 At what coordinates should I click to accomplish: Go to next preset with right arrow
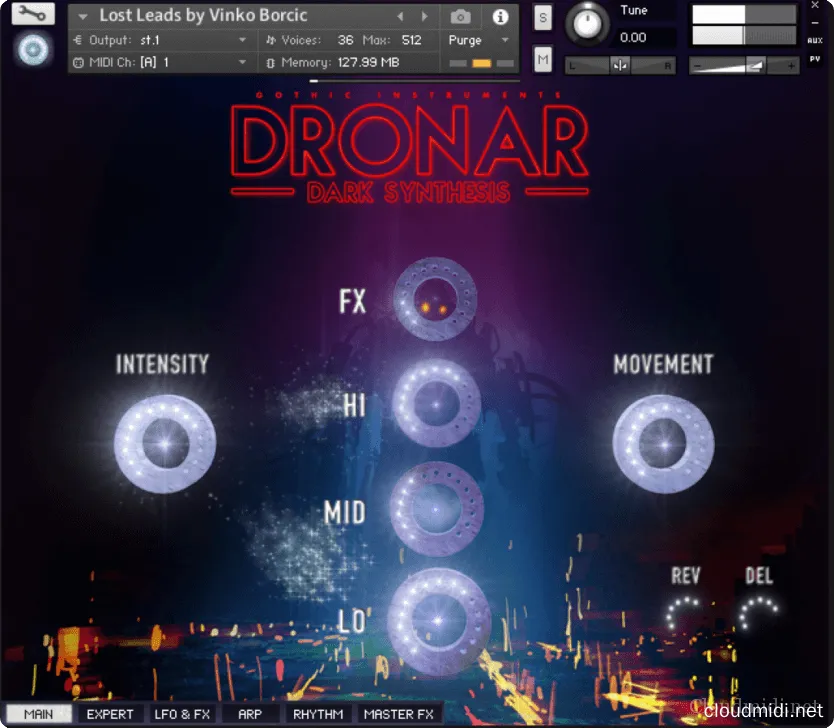coord(425,16)
